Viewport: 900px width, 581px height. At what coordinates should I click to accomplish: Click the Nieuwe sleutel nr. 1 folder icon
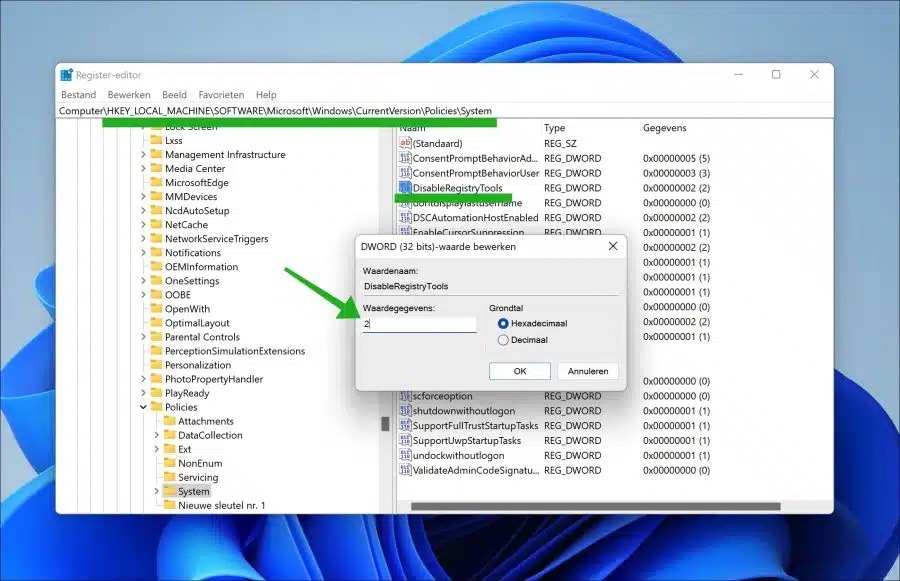click(169, 505)
